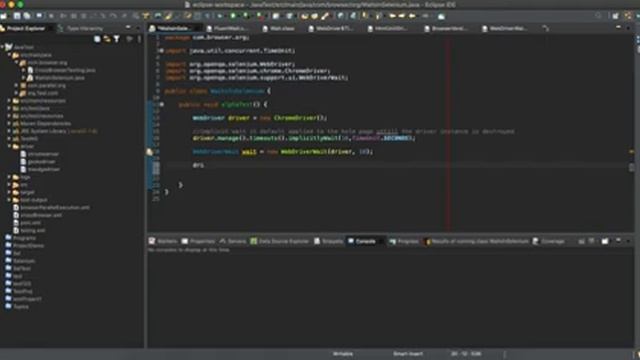Select the chromedriver file
The width and height of the screenshot is (640, 360).
(x=40, y=154)
